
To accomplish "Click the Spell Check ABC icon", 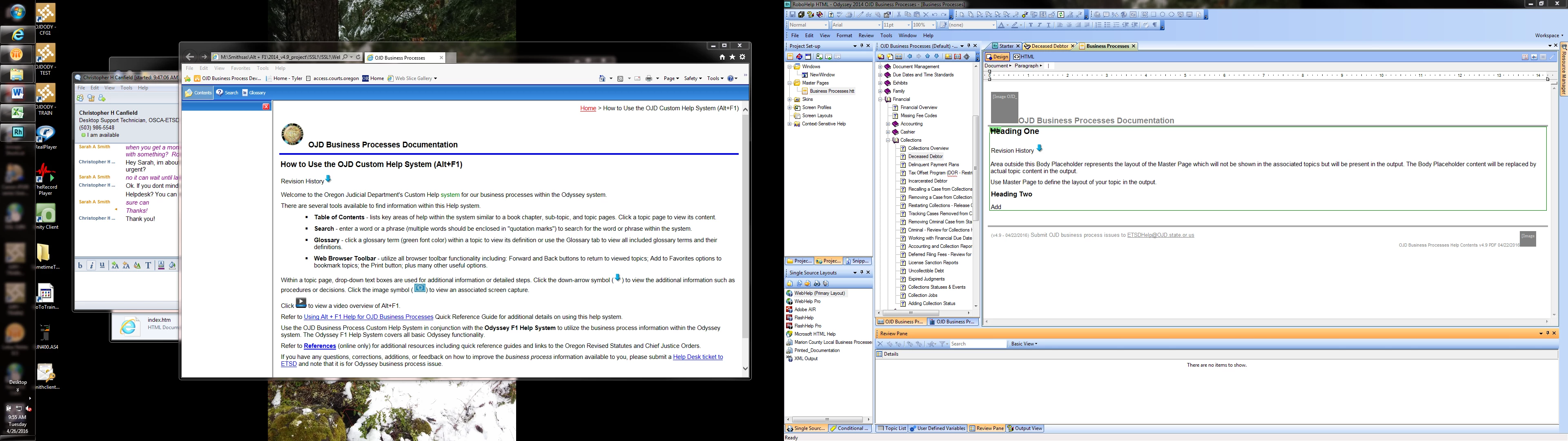I will tap(840, 15).
